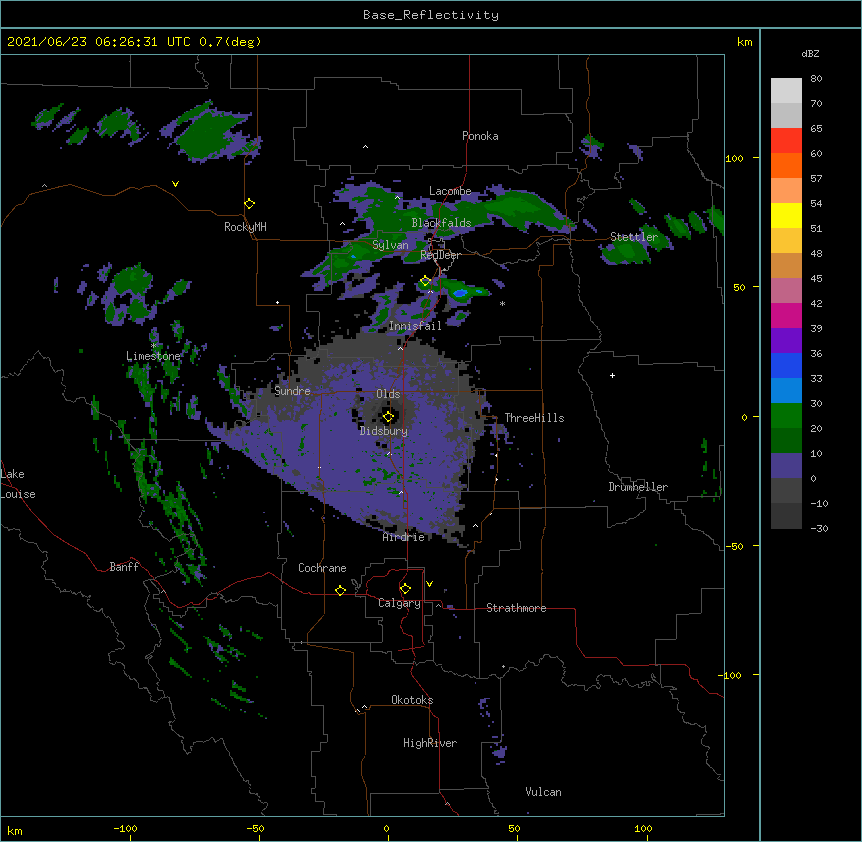
Task: Click the RockyMH label
Action: point(245,227)
